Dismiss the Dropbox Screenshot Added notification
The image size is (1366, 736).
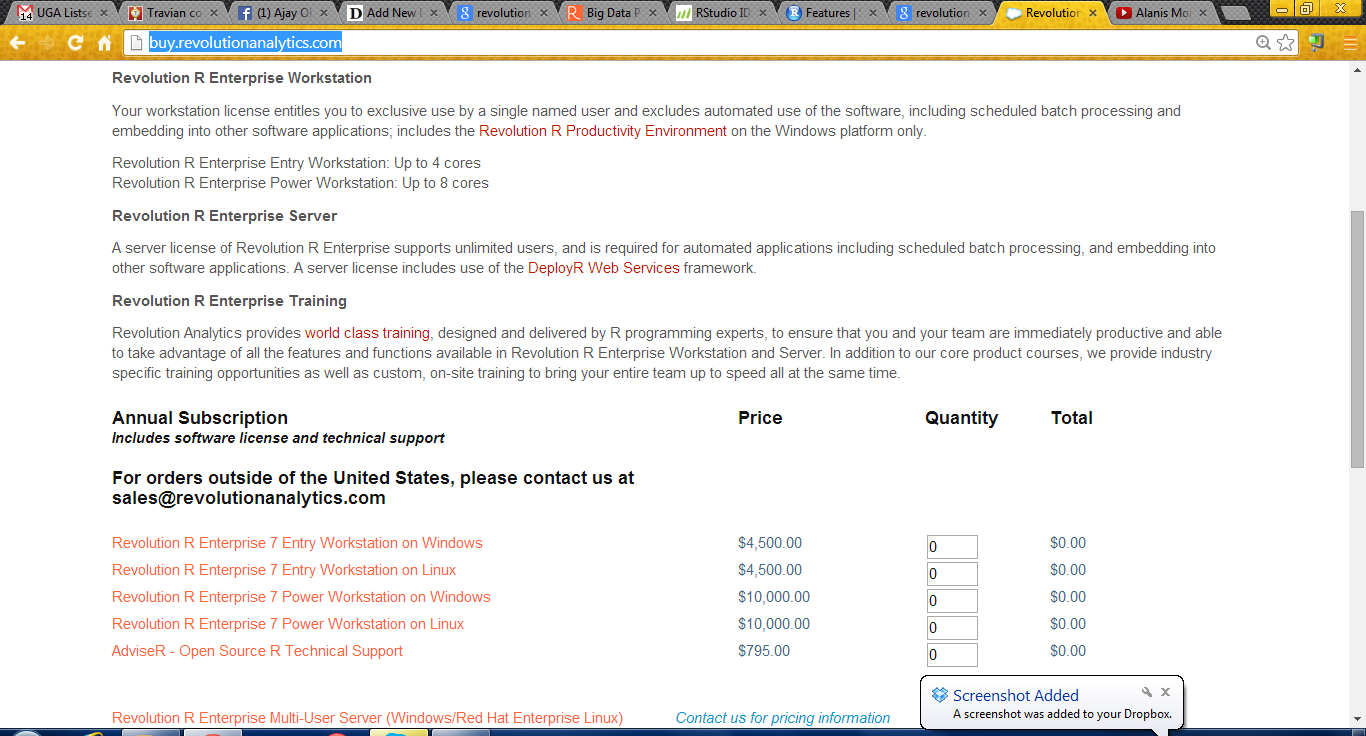pyautogui.click(x=1165, y=692)
